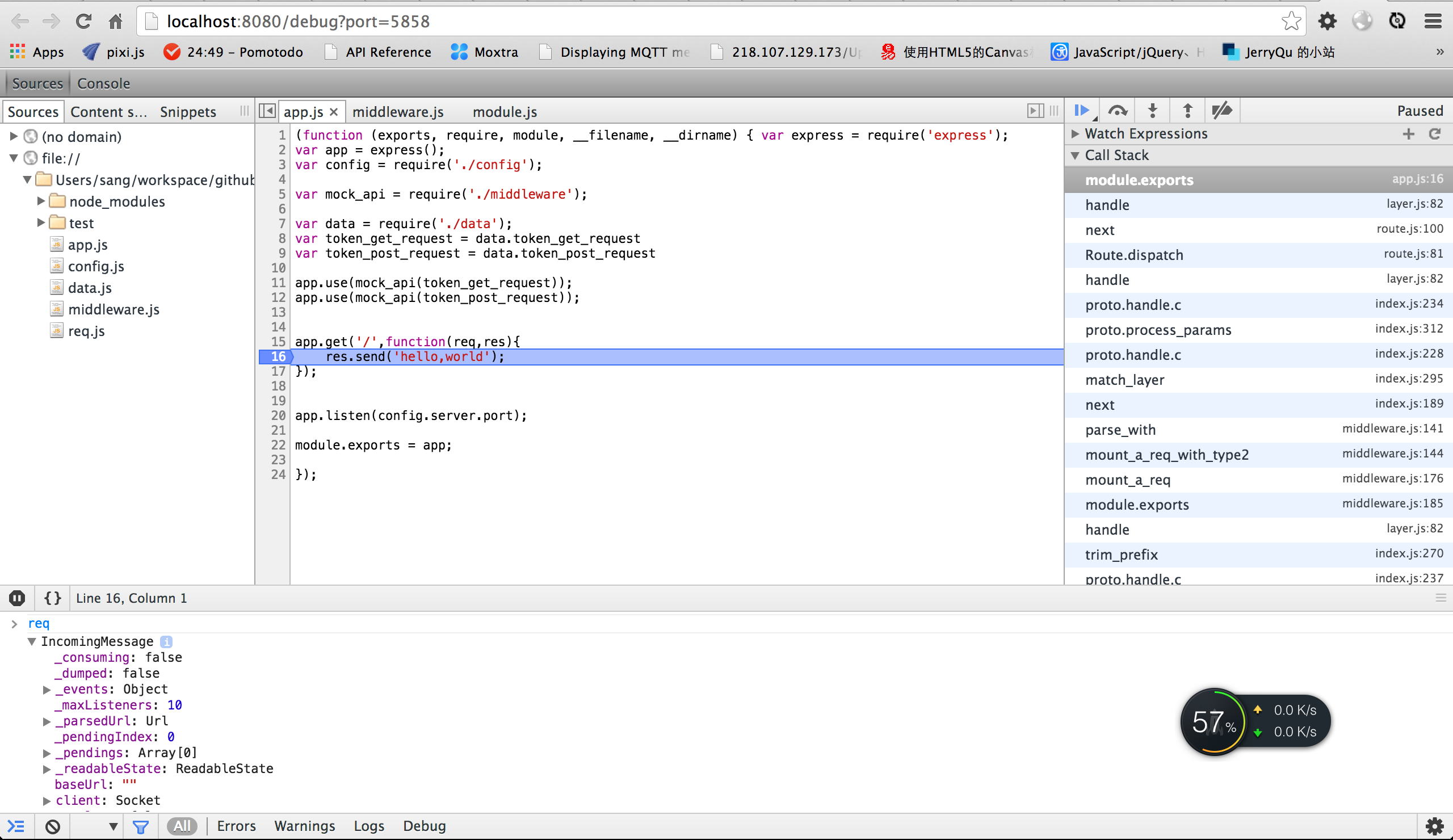1453x840 pixels.
Task: Collapse the Call Stack section
Action: point(1076,155)
